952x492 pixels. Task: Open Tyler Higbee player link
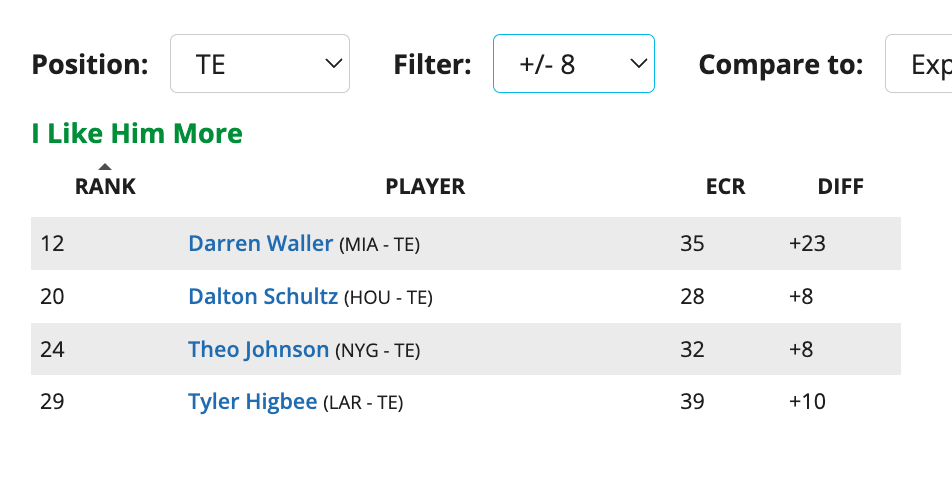coord(252,402)
